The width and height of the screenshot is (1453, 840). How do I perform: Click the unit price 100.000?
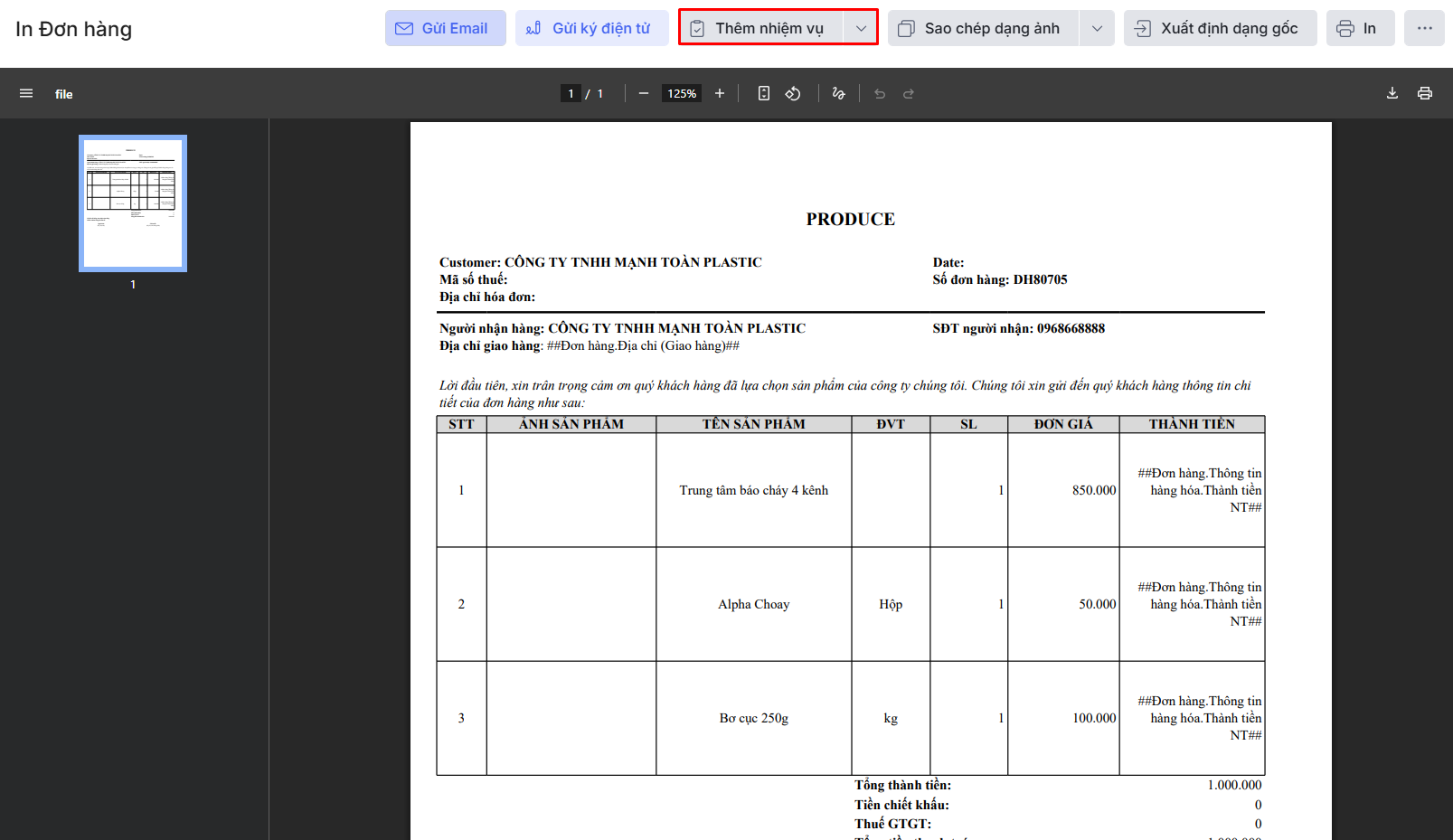pos(1094,718)
